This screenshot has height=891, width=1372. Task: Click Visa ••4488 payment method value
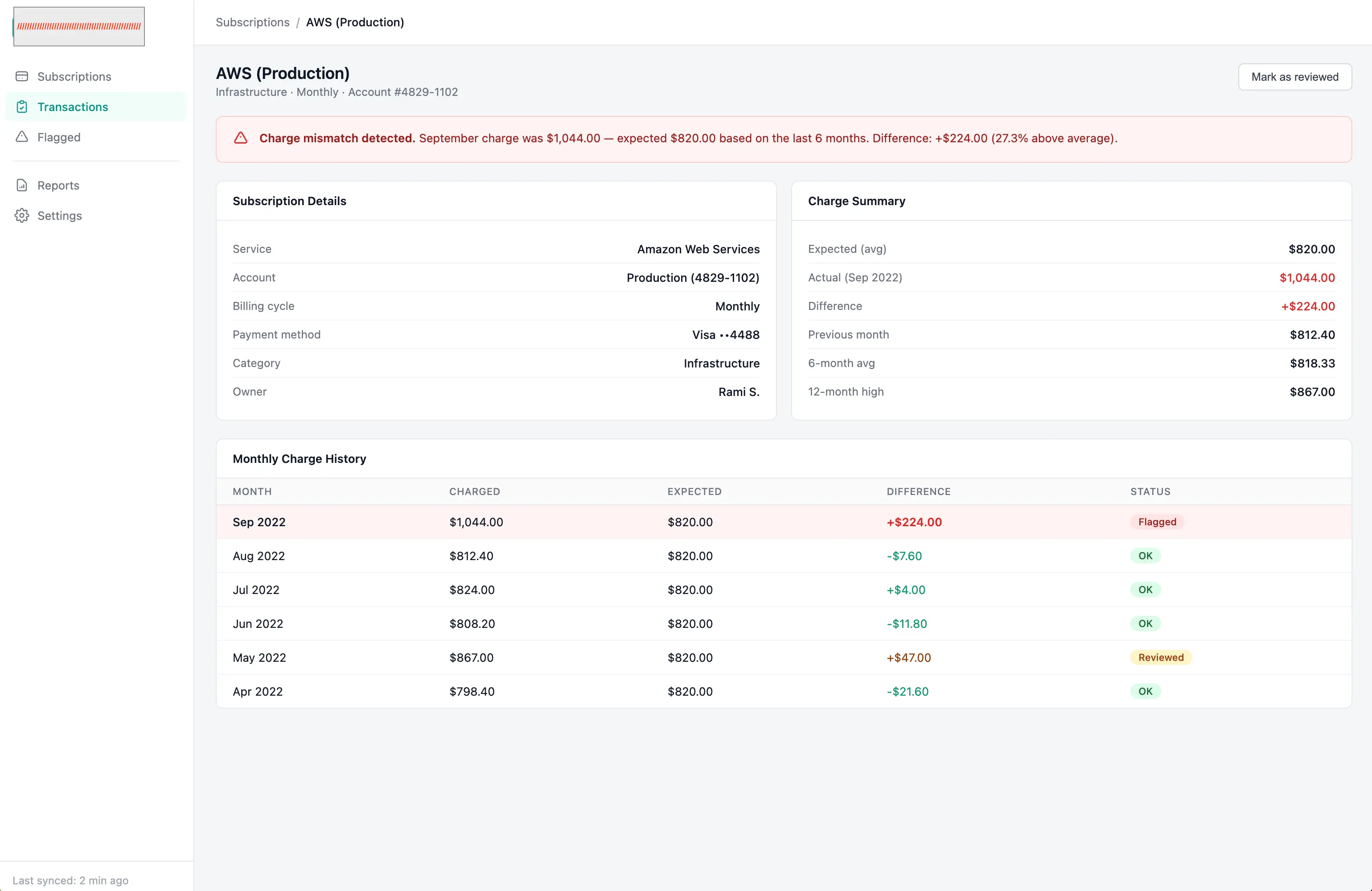726,334
